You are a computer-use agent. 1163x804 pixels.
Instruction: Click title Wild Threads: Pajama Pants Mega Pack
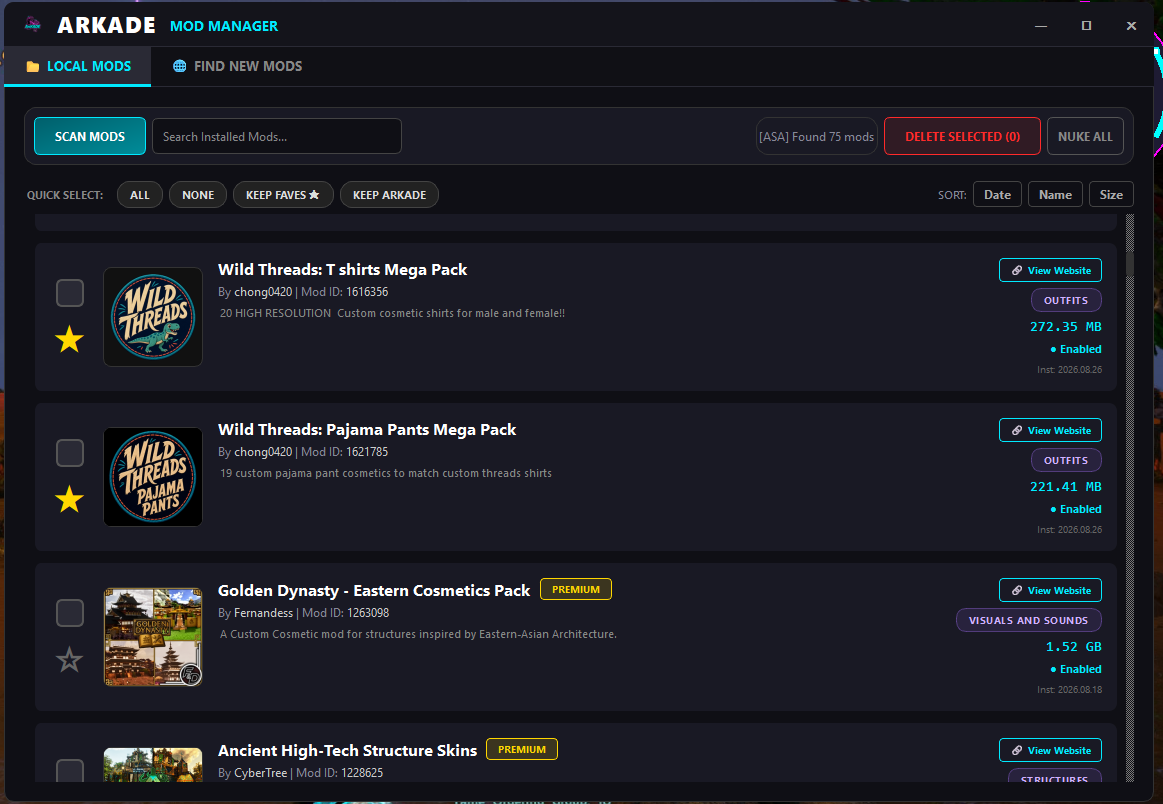point(367,429)
